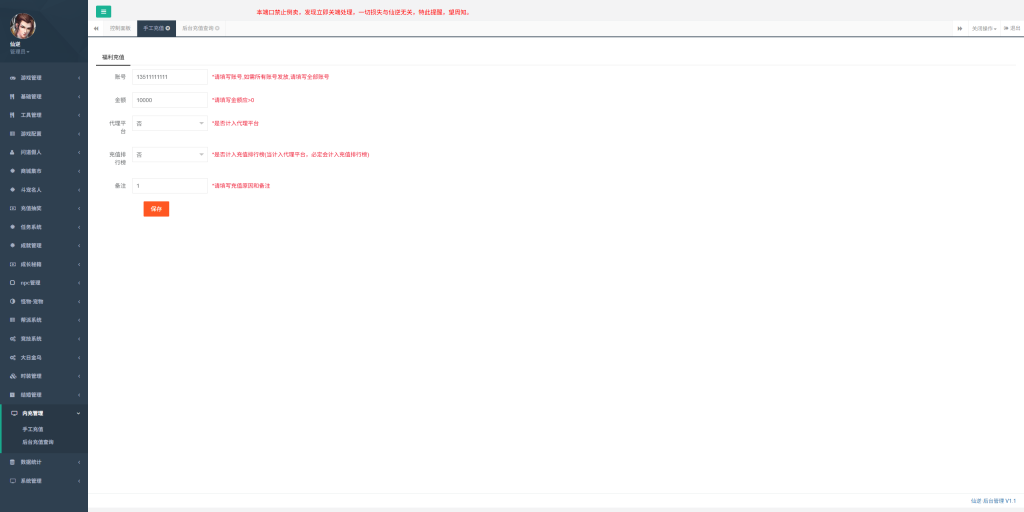The image size is (1024, 512).
Task: Click the 问道假人 person icon in sidebar
Action: [12, 152]
